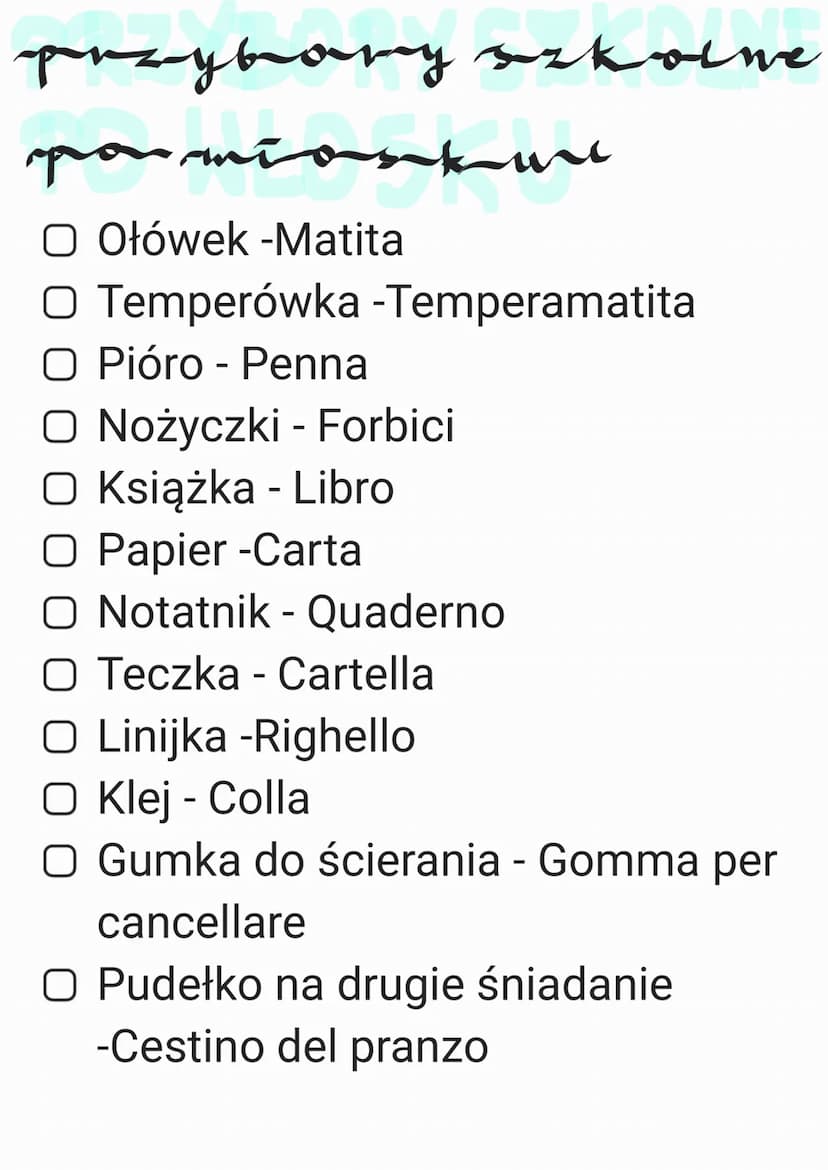828x1170 pixels.
Task: Mark the Nożyczki - Forbici checkbox
Action: click(60, 426)
